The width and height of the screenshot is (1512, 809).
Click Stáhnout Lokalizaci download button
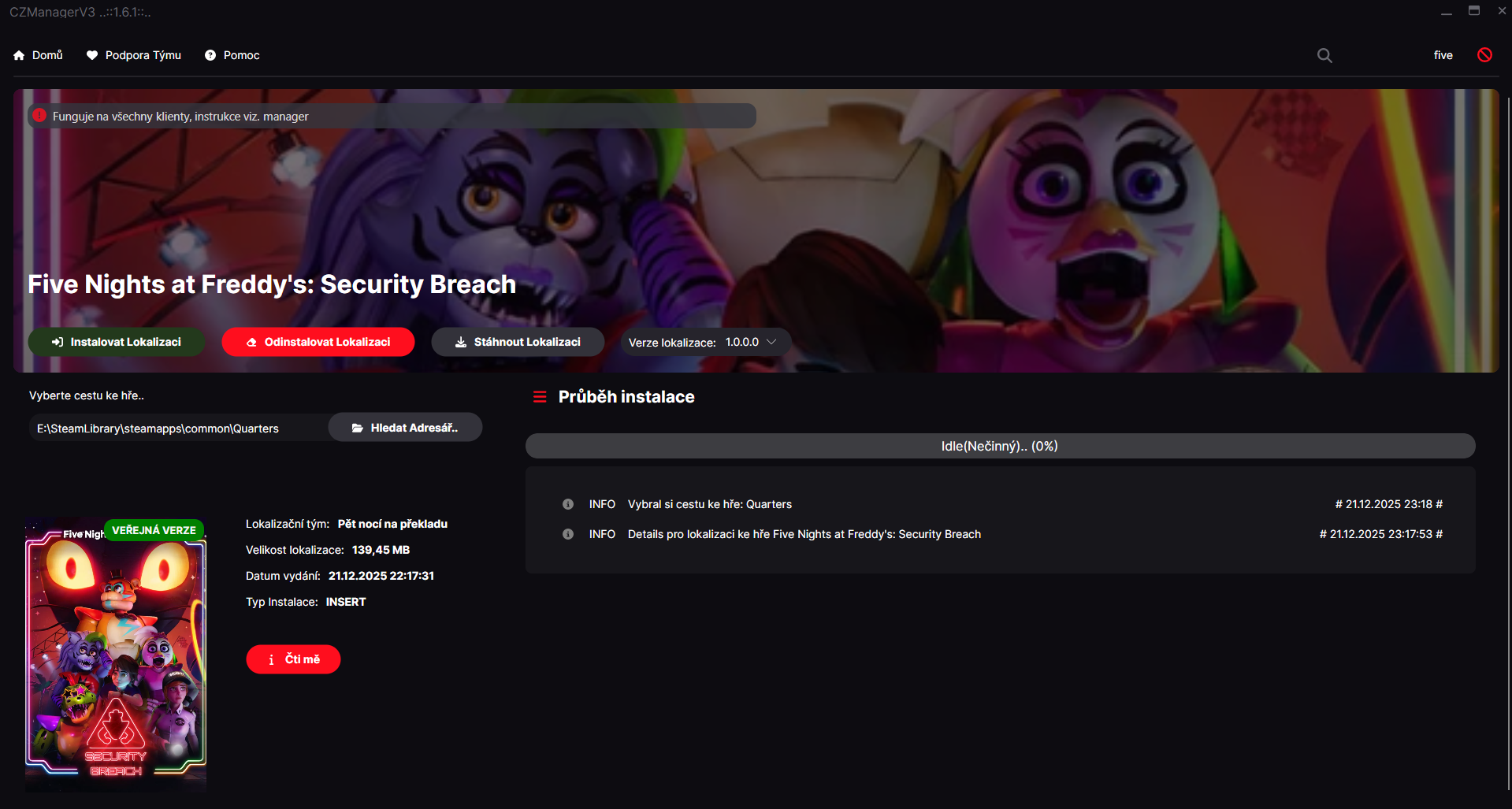(x=518, y=342)
